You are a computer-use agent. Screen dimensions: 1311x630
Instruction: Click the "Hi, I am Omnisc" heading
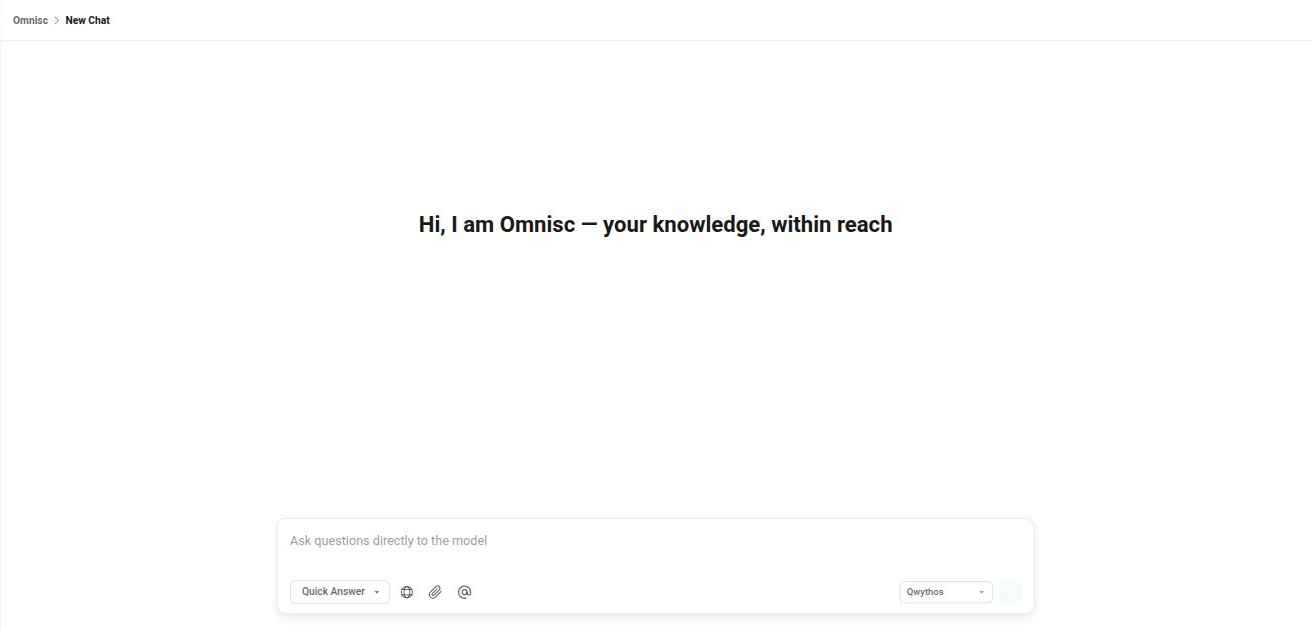(x=655, y=224)
